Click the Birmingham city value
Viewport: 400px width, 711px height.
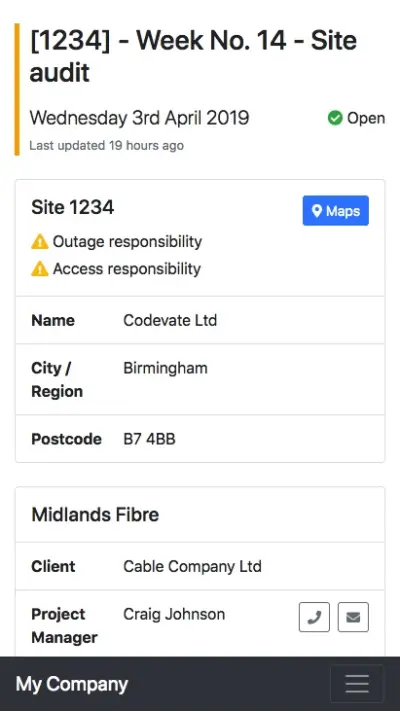[166, 368]
